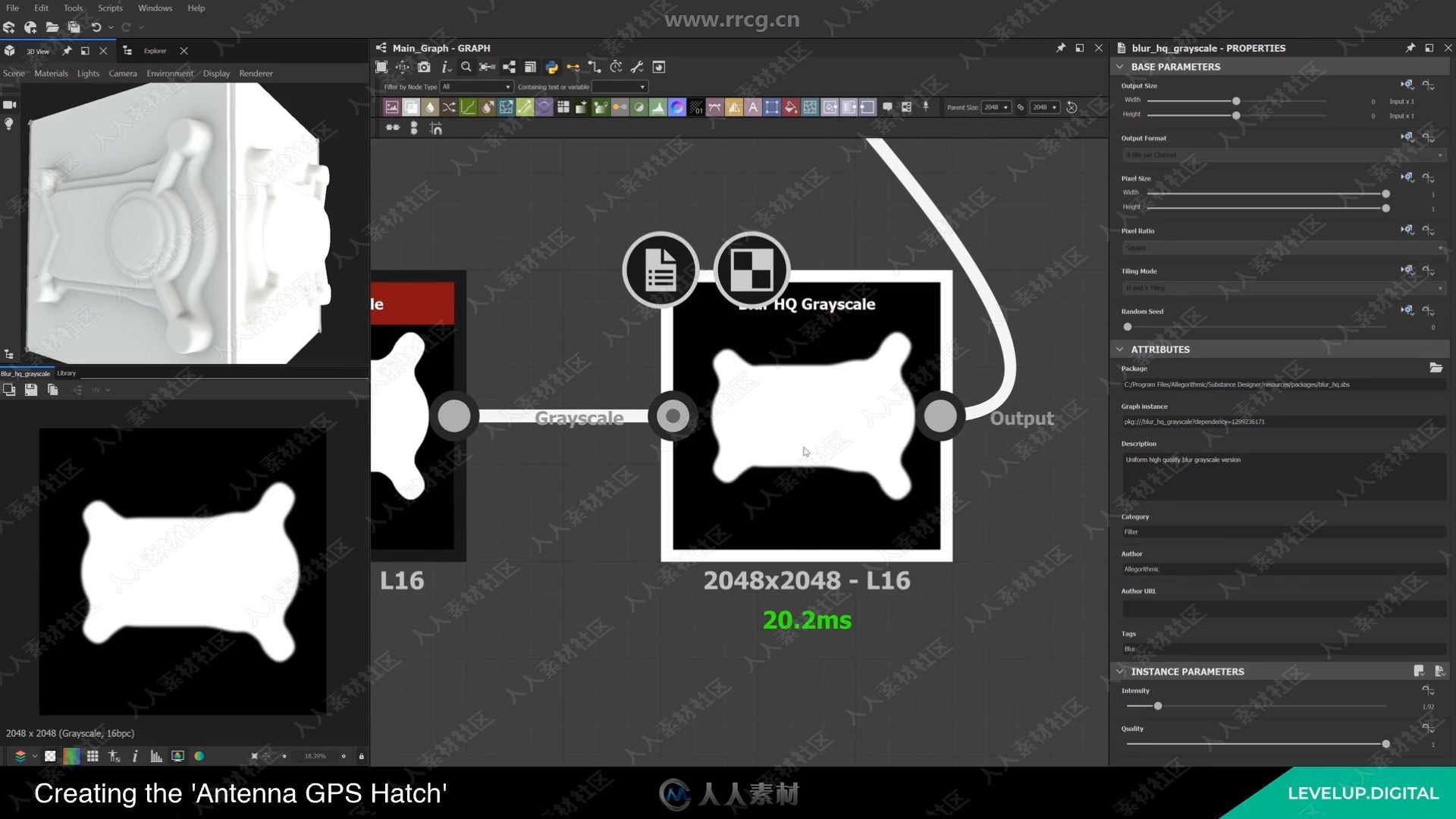Screen dimensions: 1456x819
Task: Open the Materials menu in 3D view
Action: pos(51,74)
